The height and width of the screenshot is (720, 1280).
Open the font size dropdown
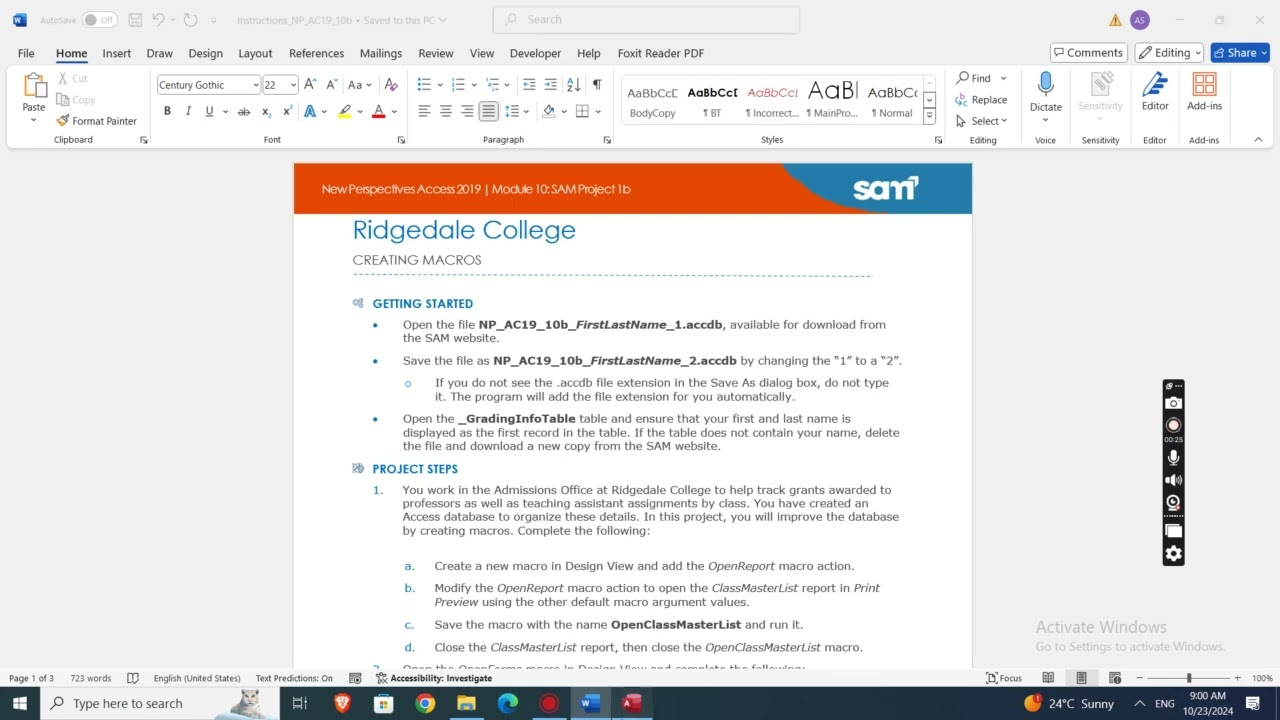click(292, 85)
